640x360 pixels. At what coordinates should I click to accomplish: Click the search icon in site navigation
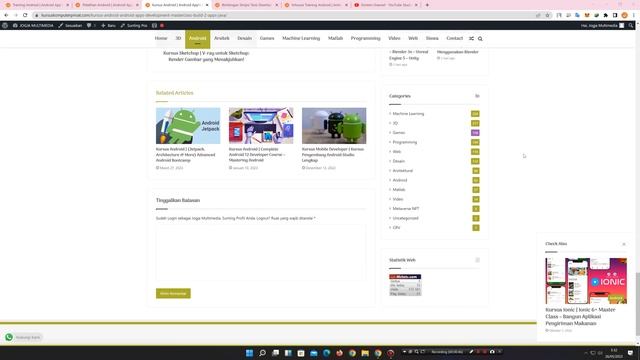pos(480,39)
